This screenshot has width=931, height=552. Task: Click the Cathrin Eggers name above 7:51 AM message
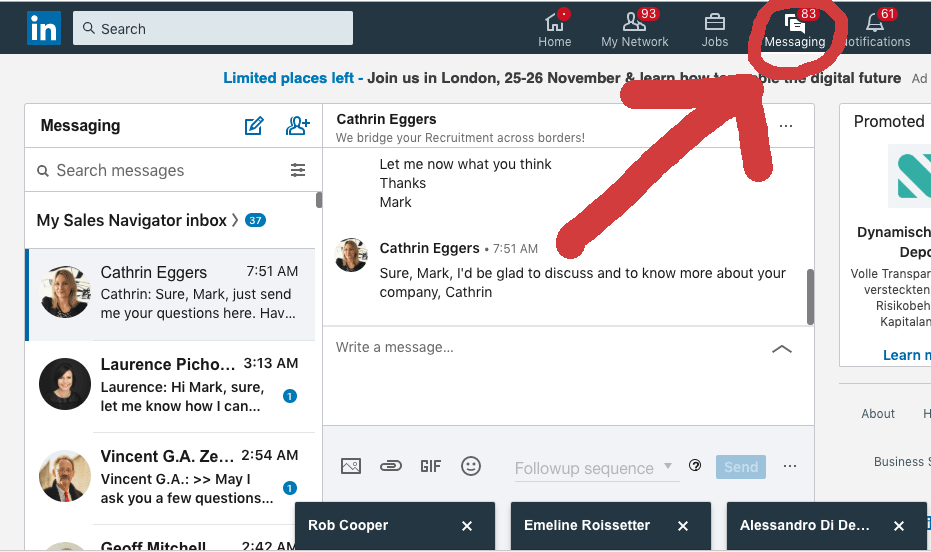[x=429, y=248]
